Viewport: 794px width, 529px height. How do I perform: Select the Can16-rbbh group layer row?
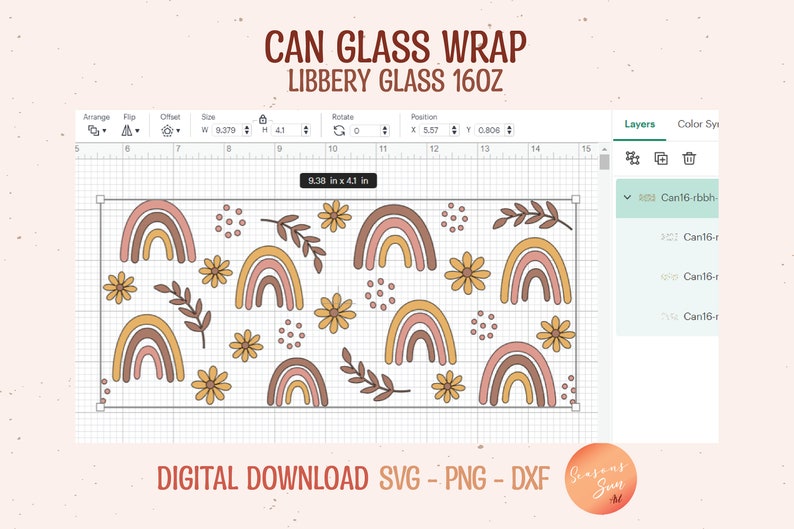tap(667, 198)
